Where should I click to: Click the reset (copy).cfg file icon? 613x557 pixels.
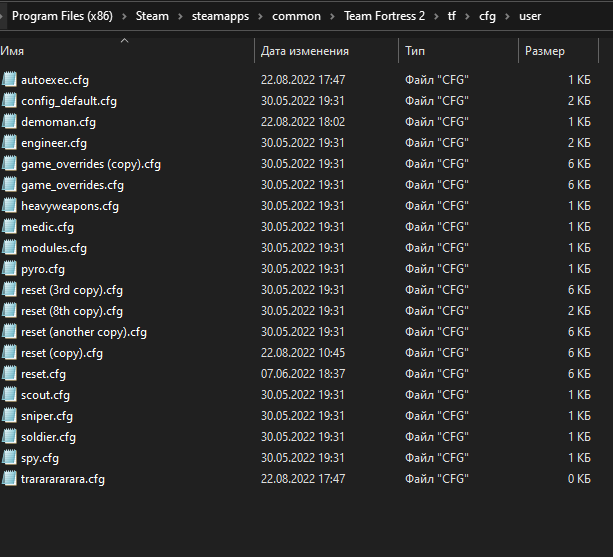tap(9, 353)
